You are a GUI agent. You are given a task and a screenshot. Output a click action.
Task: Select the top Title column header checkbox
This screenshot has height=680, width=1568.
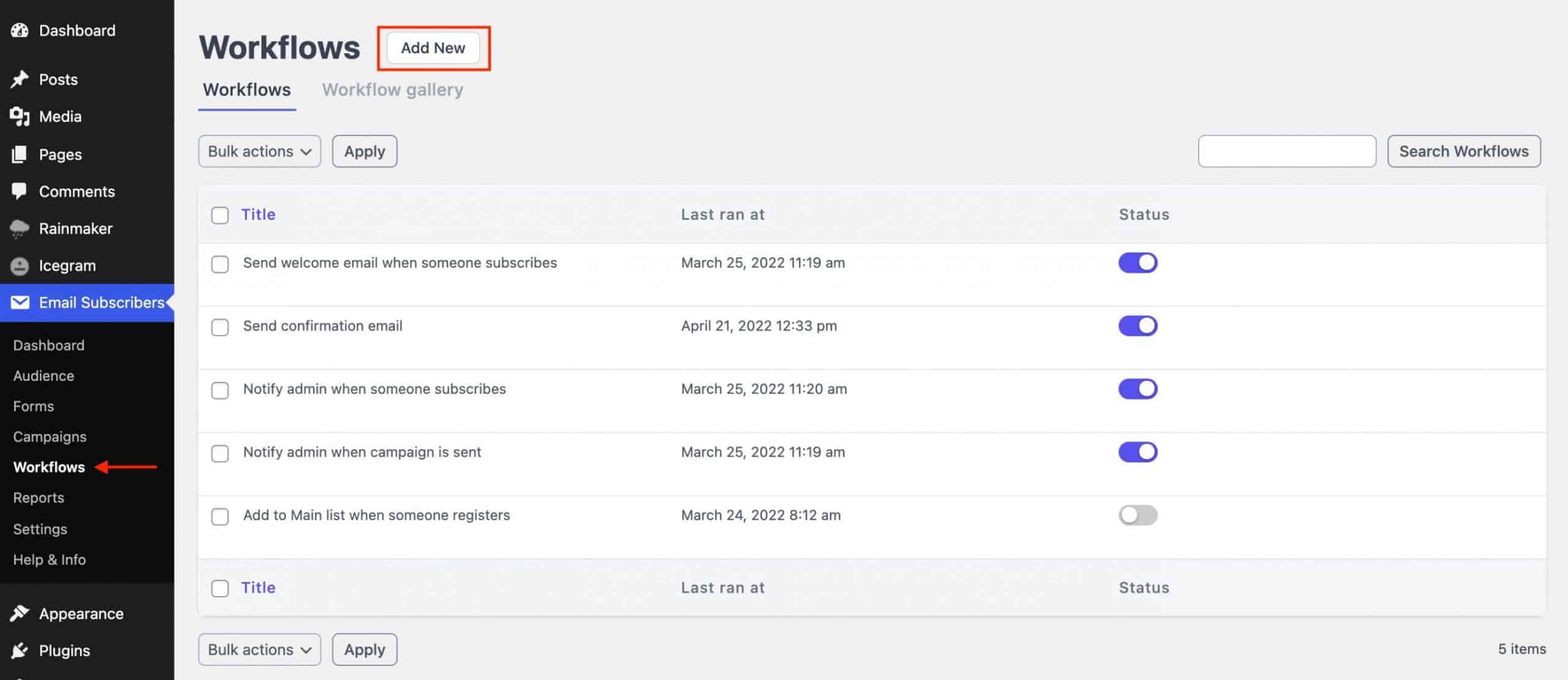pyautogui.click(x=219, y=215)
